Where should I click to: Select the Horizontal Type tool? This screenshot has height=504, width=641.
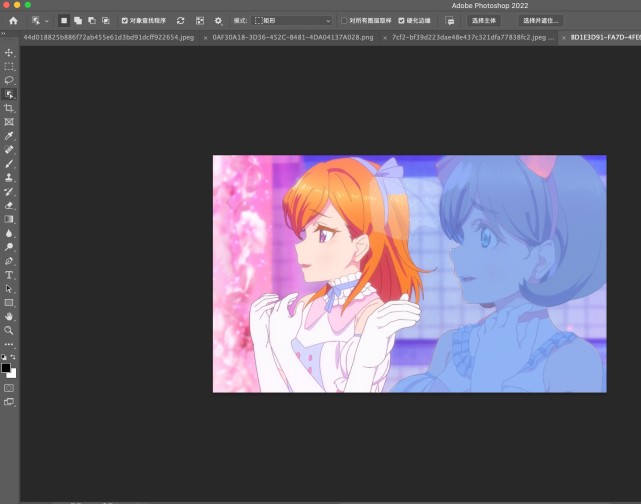(9, 275)
